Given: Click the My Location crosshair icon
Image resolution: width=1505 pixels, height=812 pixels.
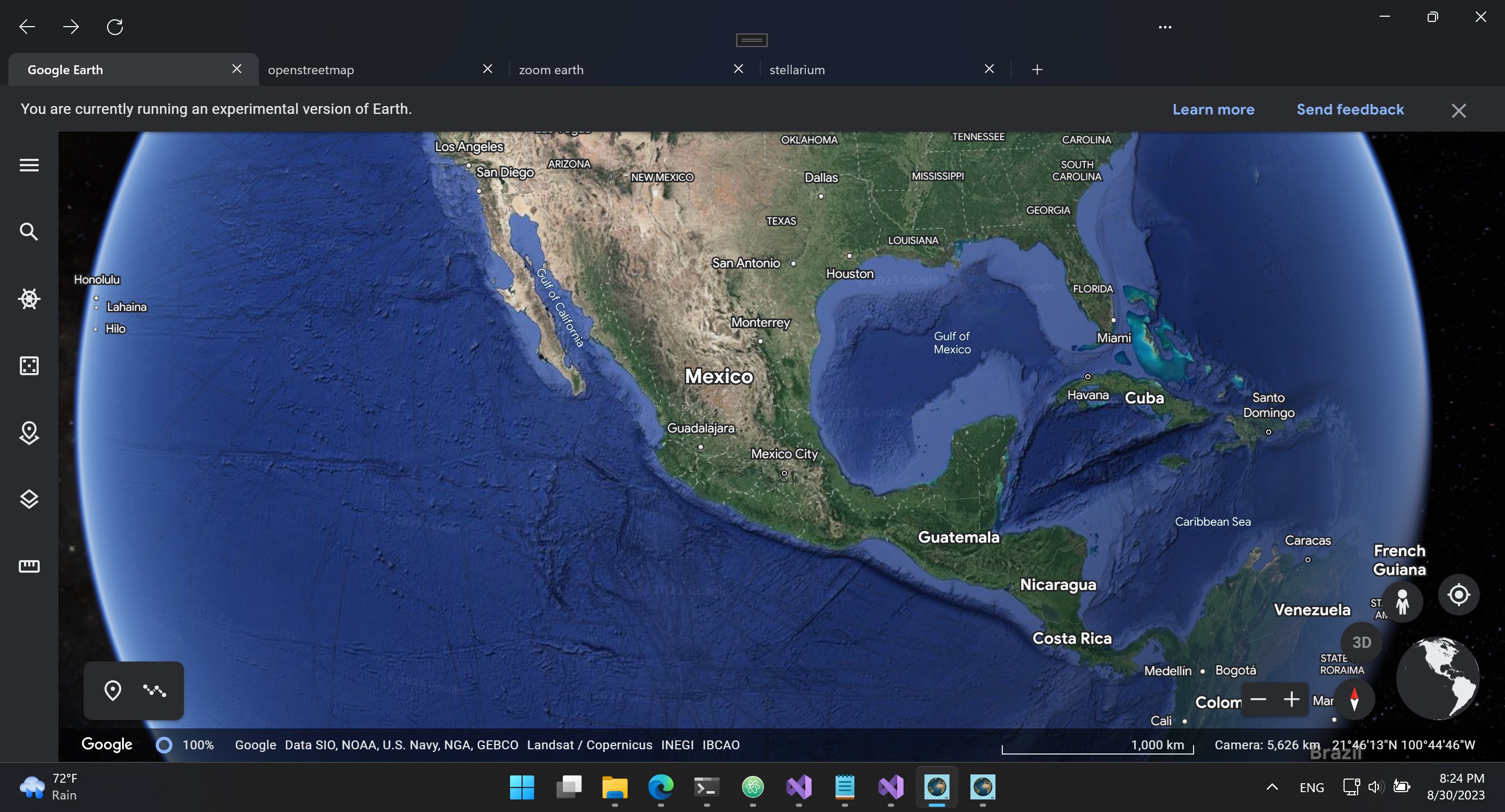Looking at the screenshot, I should (1458, 594).
